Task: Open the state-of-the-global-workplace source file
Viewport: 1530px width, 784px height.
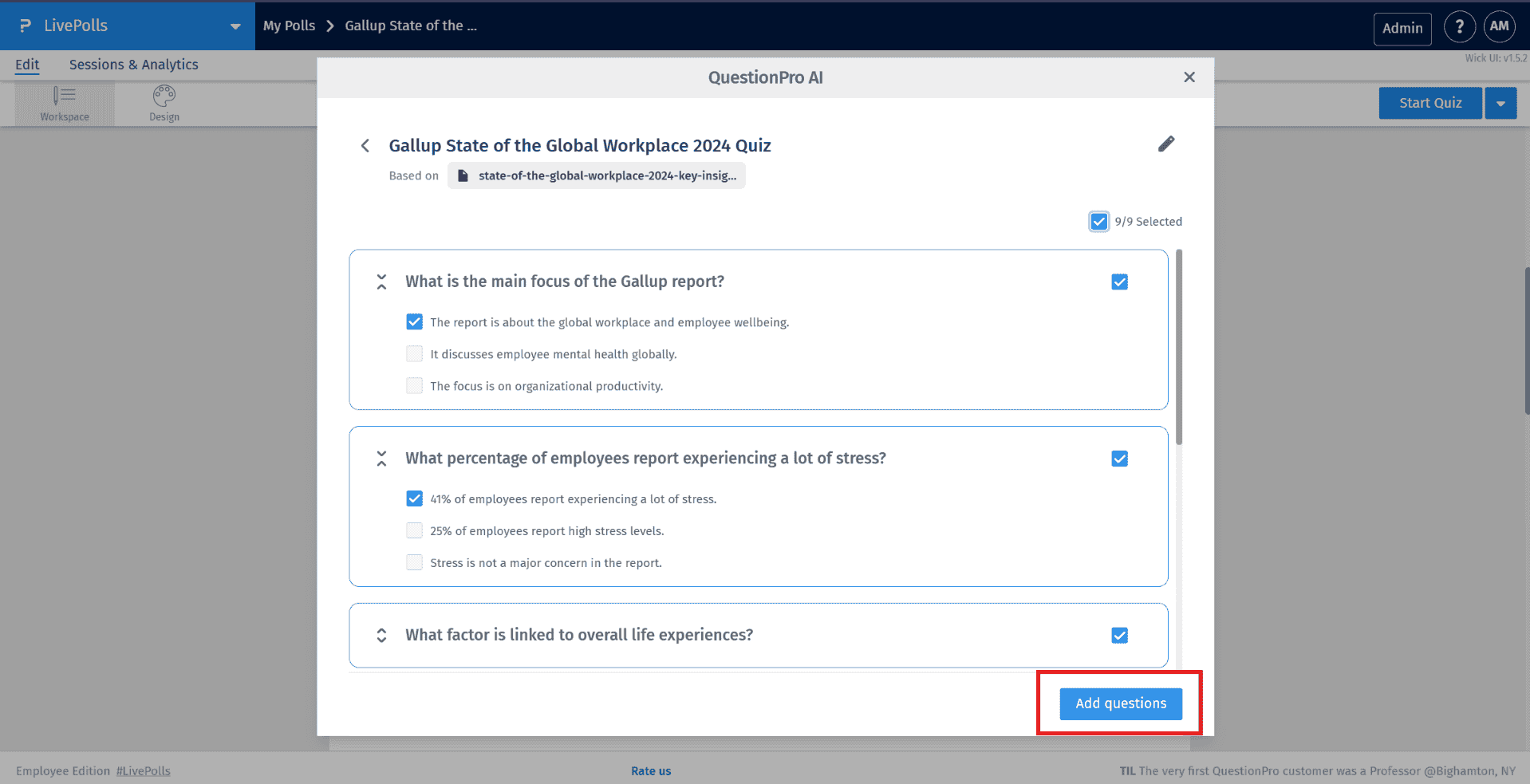Action: [597, 175]
